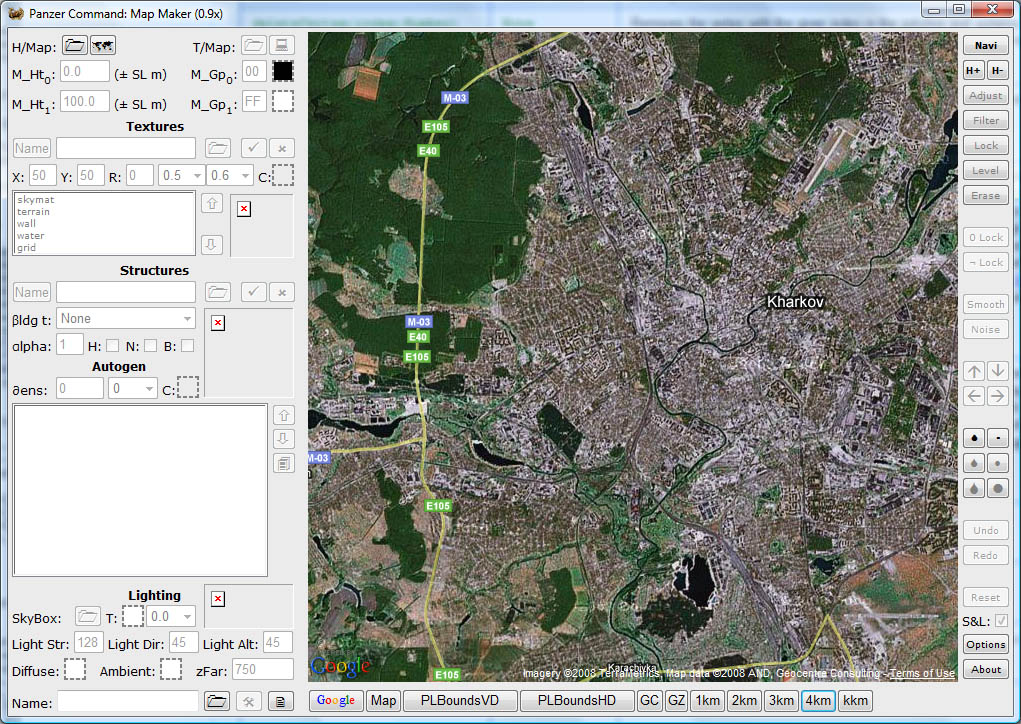Click the bottom Name input field

(127, 702)
